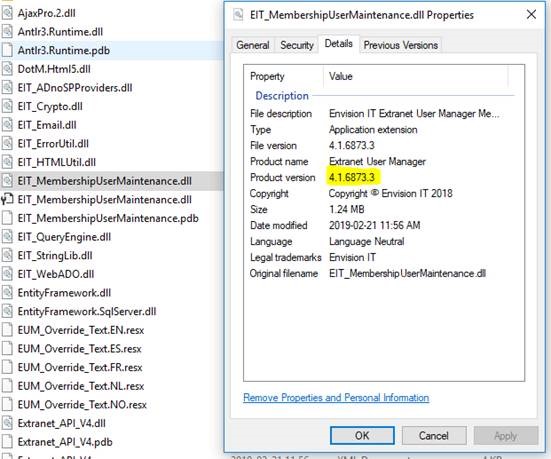Select the file name AjaxPro.2.dll

46,13
